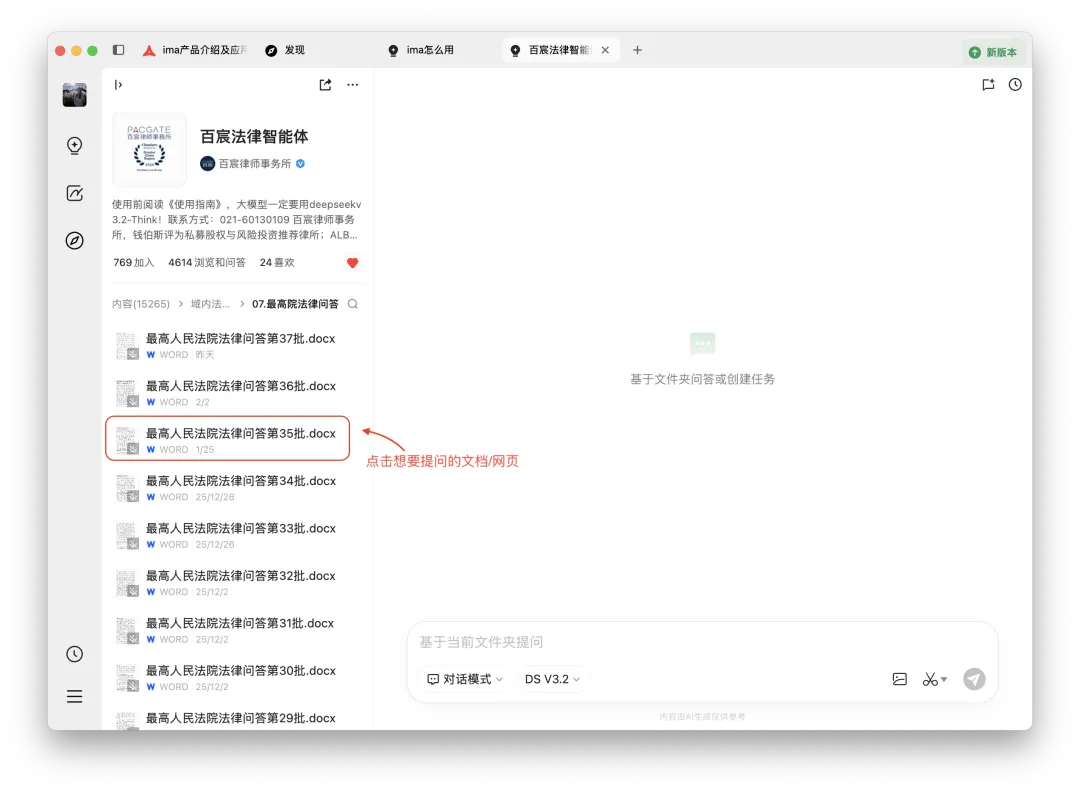The image size is (1080, 793).
Task: Open the scissors screenshot tool dropdown
Action: coord(935,679)
